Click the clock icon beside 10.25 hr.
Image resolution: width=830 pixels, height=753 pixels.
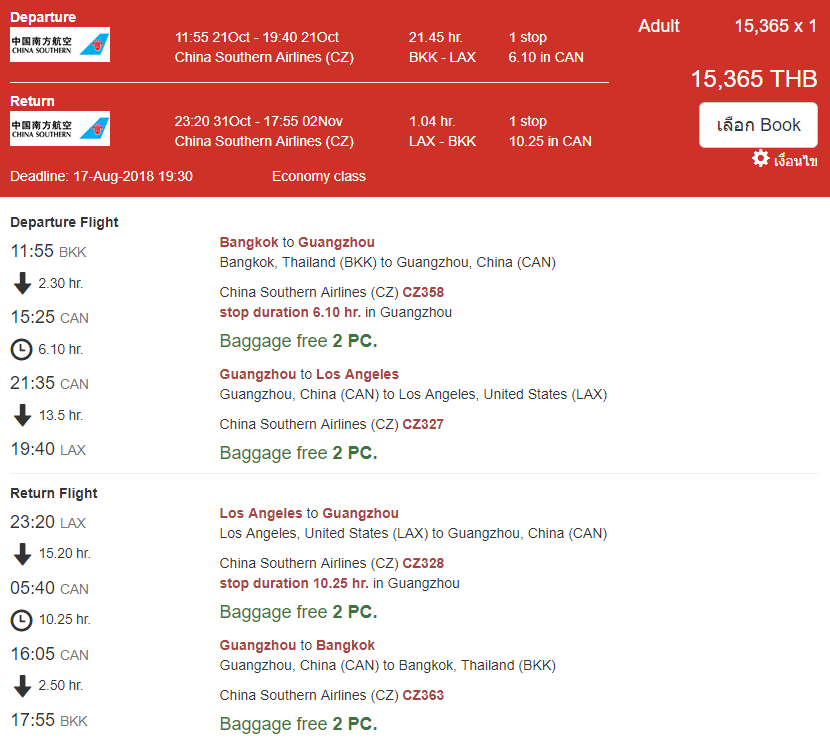(22, 620)
